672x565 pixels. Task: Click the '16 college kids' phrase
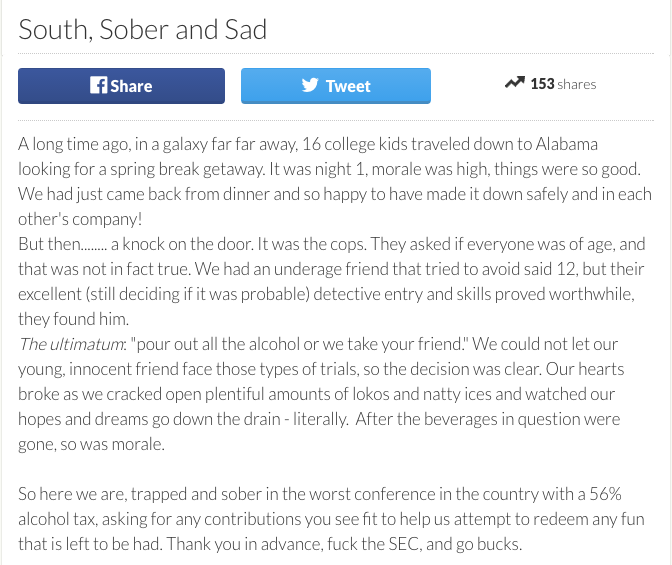354,144
